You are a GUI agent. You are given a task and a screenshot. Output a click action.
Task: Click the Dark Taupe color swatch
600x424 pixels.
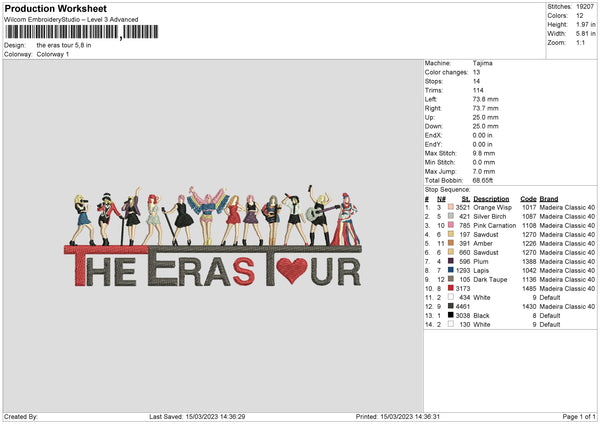tap(451, 279)
